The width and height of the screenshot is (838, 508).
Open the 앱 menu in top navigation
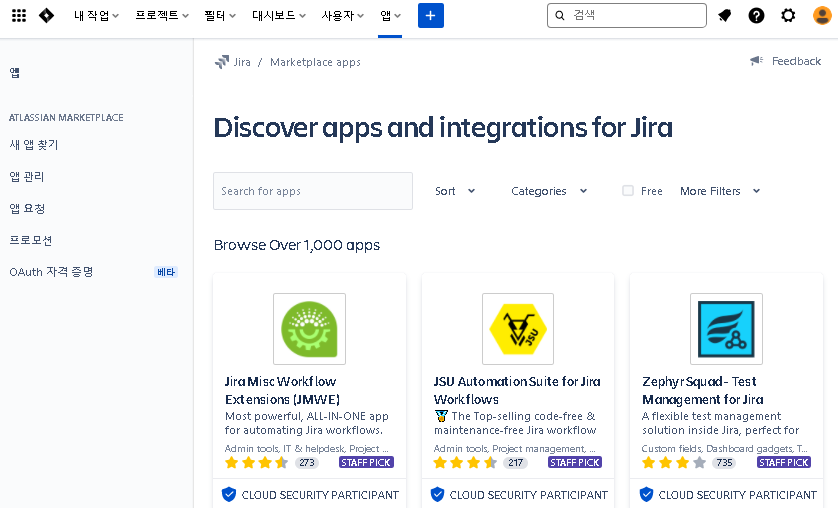point(390,15)
